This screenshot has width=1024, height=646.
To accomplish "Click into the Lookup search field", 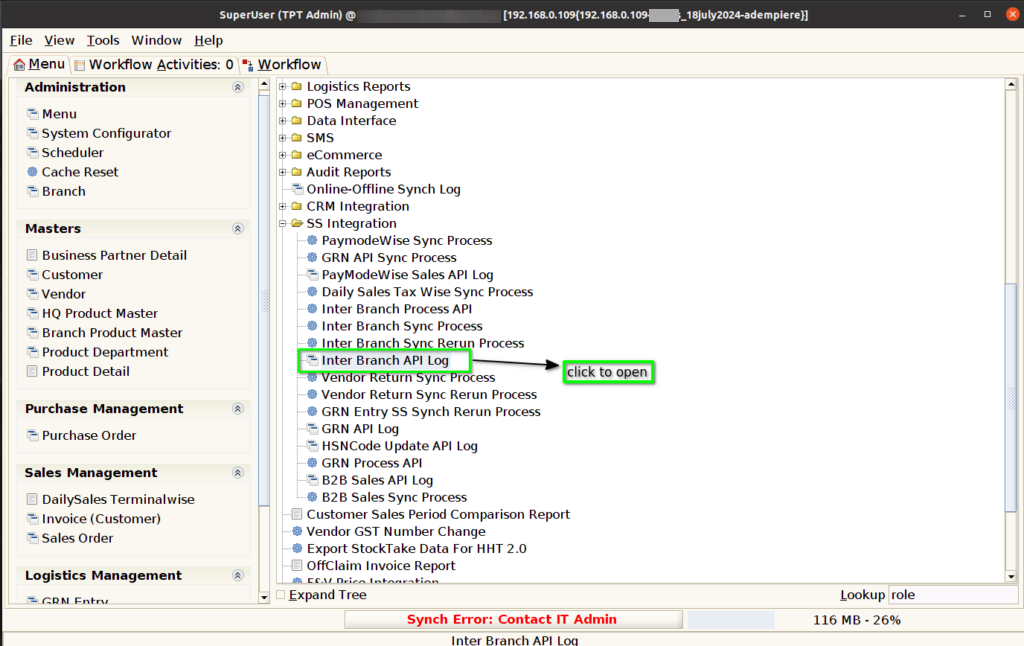I will pos(953,594).
